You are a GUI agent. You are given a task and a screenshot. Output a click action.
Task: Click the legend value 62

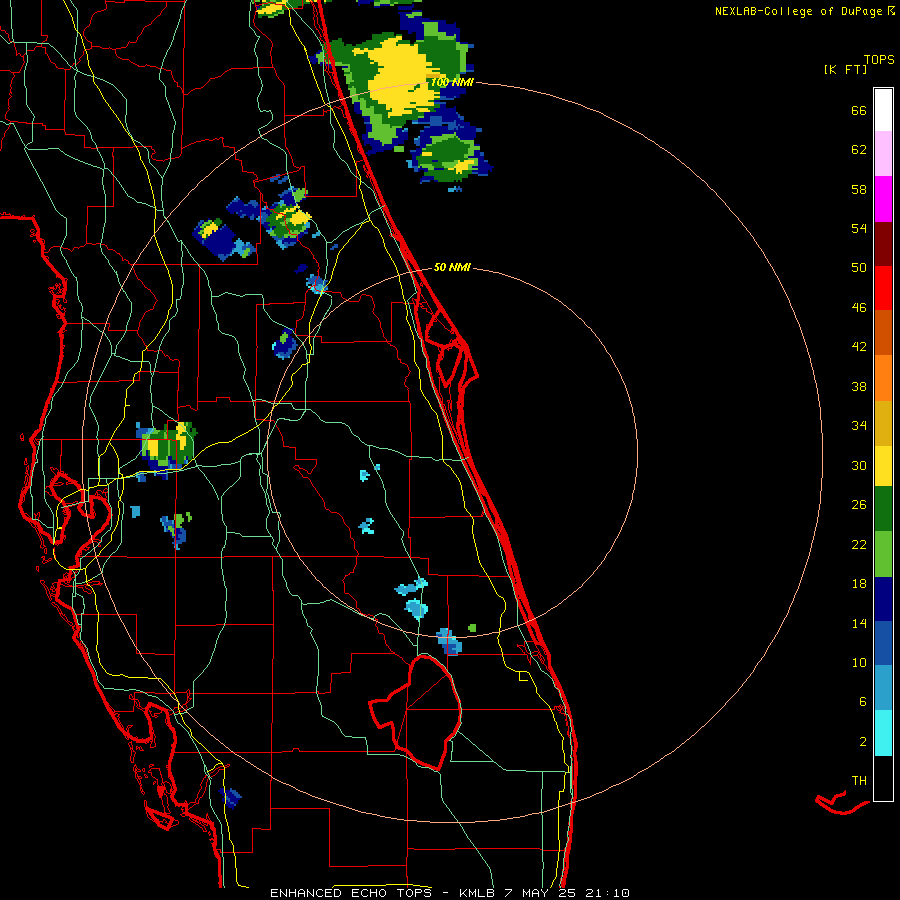pos(859,149)
